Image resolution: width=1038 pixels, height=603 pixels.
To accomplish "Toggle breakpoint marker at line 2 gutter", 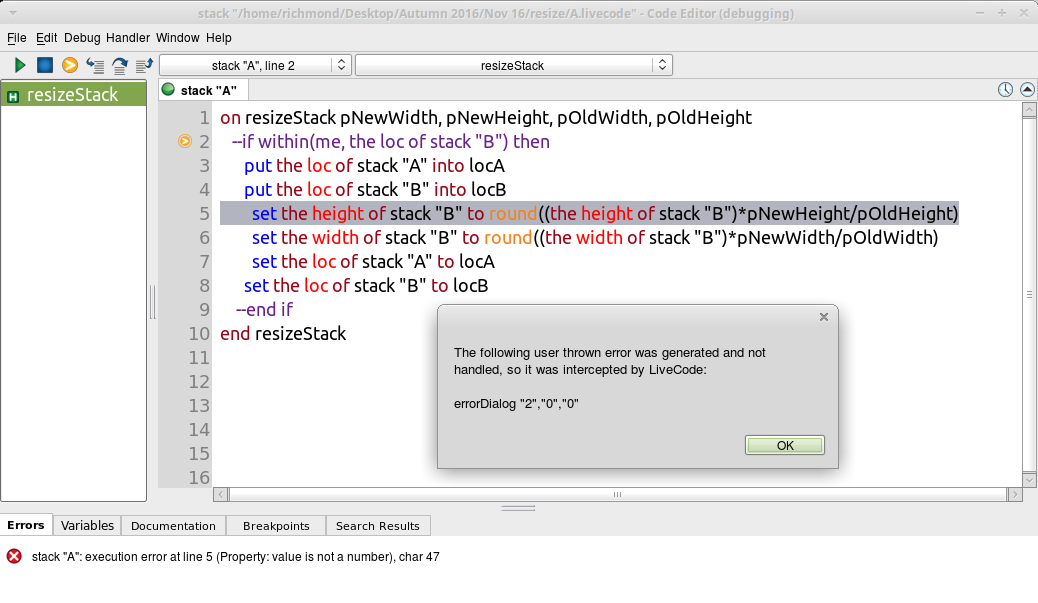I will coord(184,142).
